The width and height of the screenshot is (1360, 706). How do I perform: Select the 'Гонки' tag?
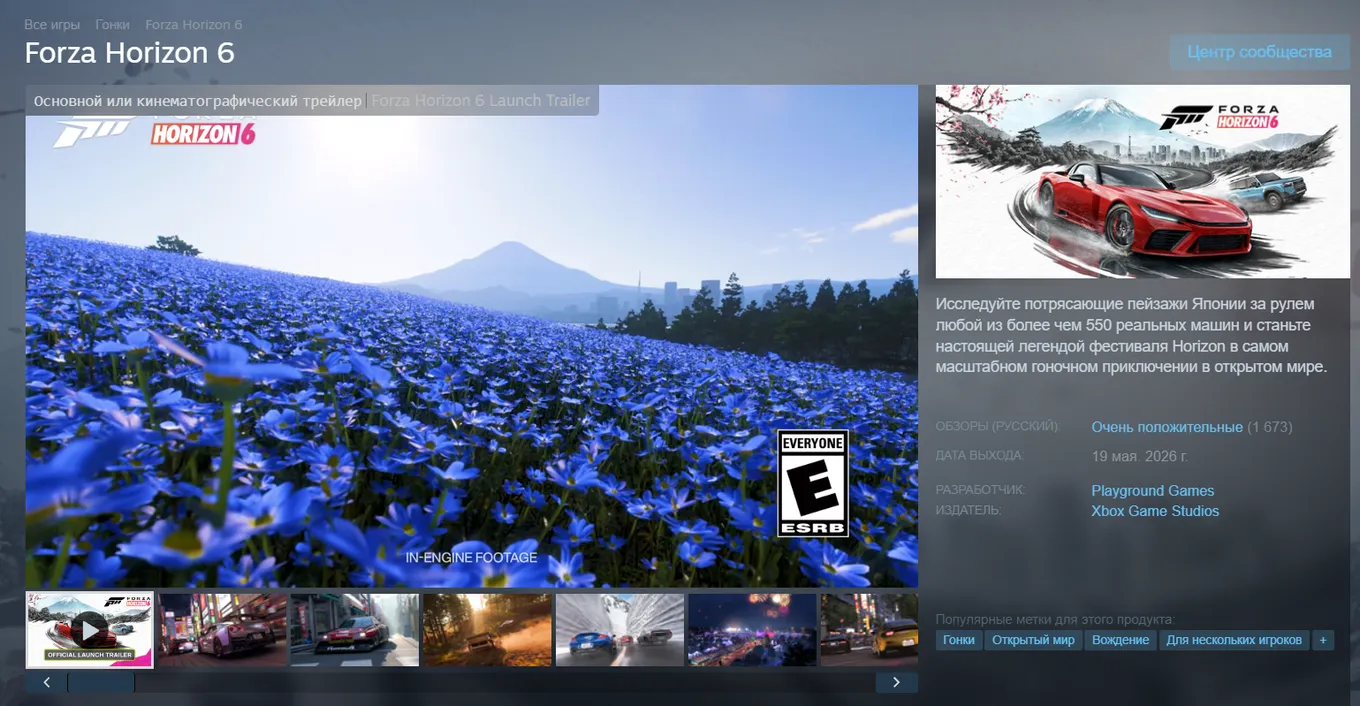tap(959, 640)
